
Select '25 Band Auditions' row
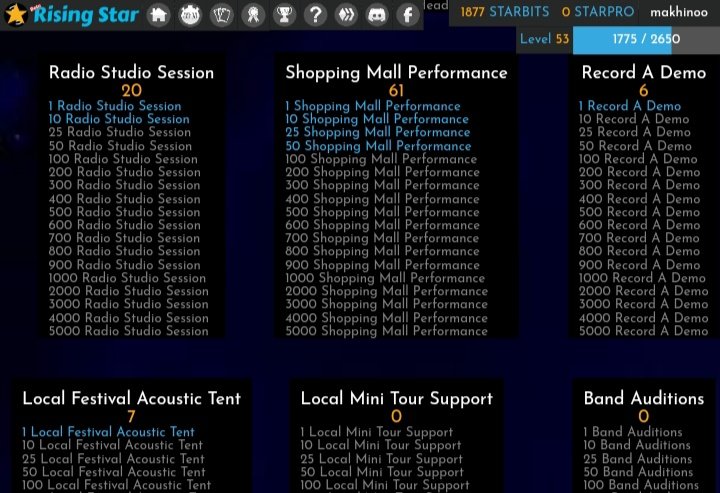coord(637,459)
